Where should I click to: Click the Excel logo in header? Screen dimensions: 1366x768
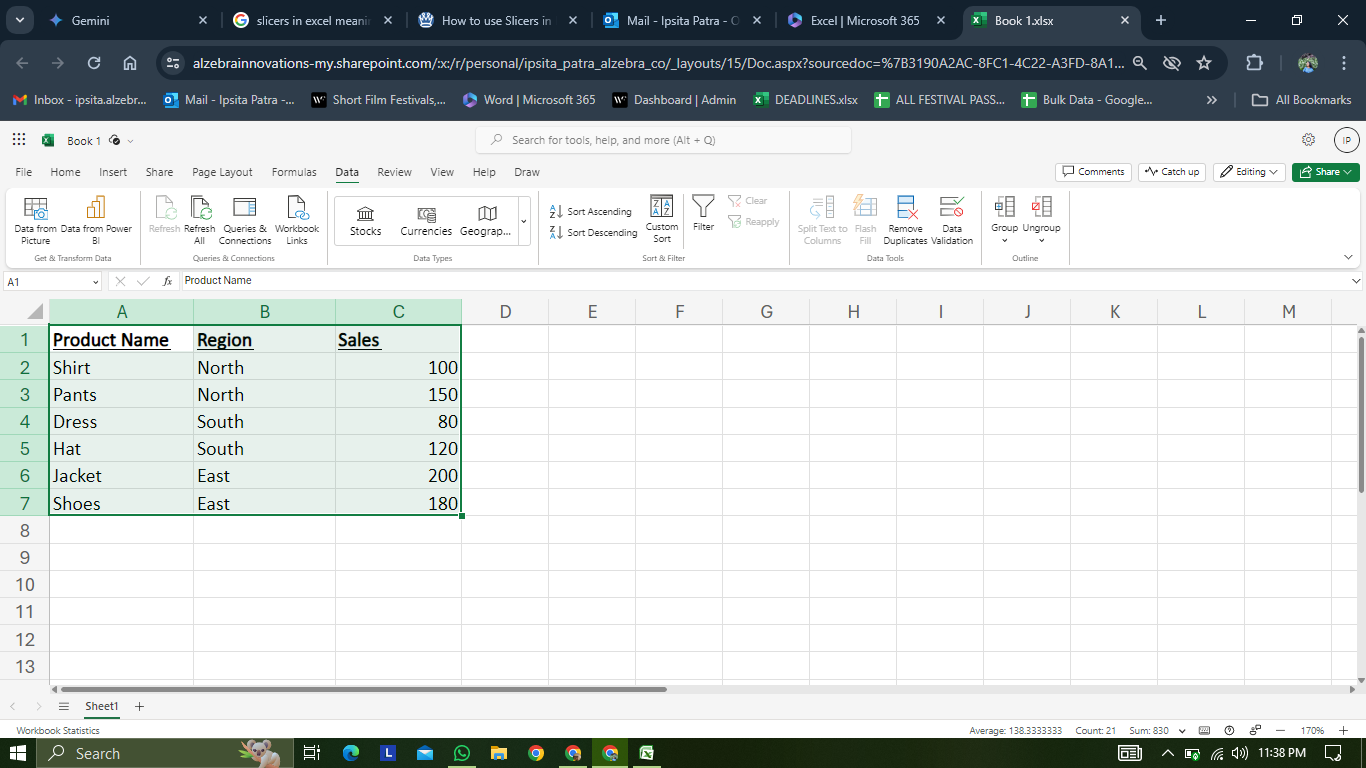pos(48,140)
